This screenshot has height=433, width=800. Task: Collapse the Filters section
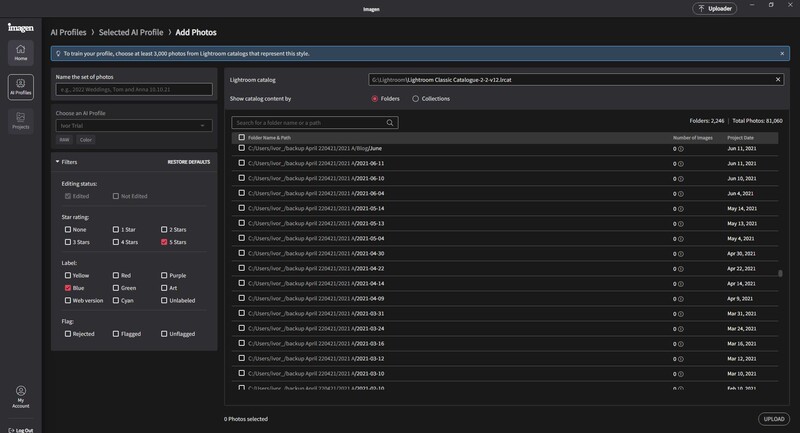(58, 162)
